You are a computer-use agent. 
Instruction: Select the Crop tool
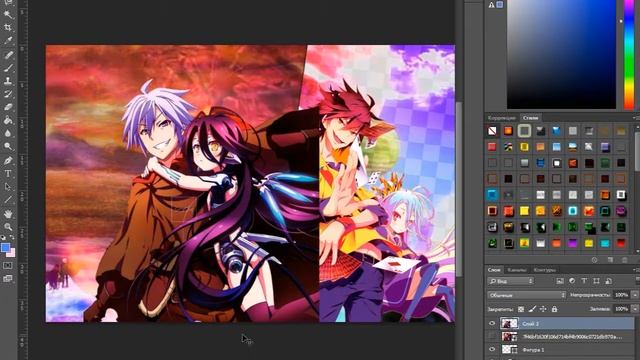[8, 27]
